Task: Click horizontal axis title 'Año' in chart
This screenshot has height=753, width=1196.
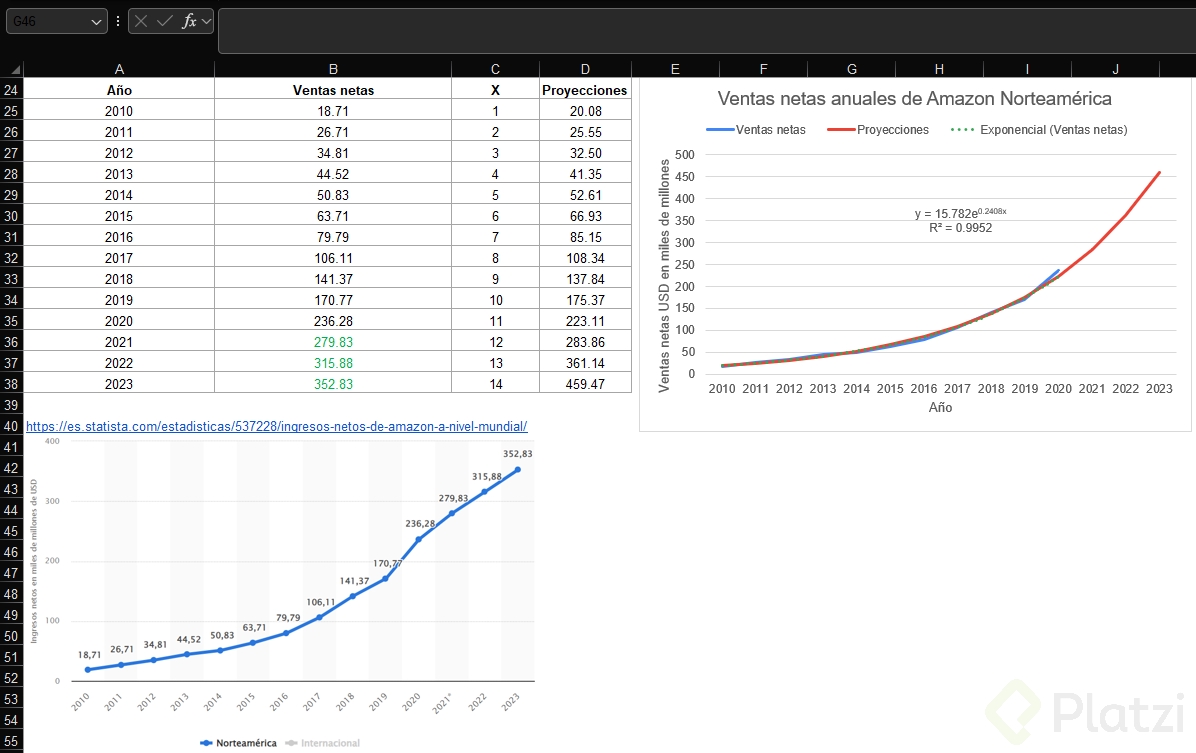Action: (x=940, y=407)
